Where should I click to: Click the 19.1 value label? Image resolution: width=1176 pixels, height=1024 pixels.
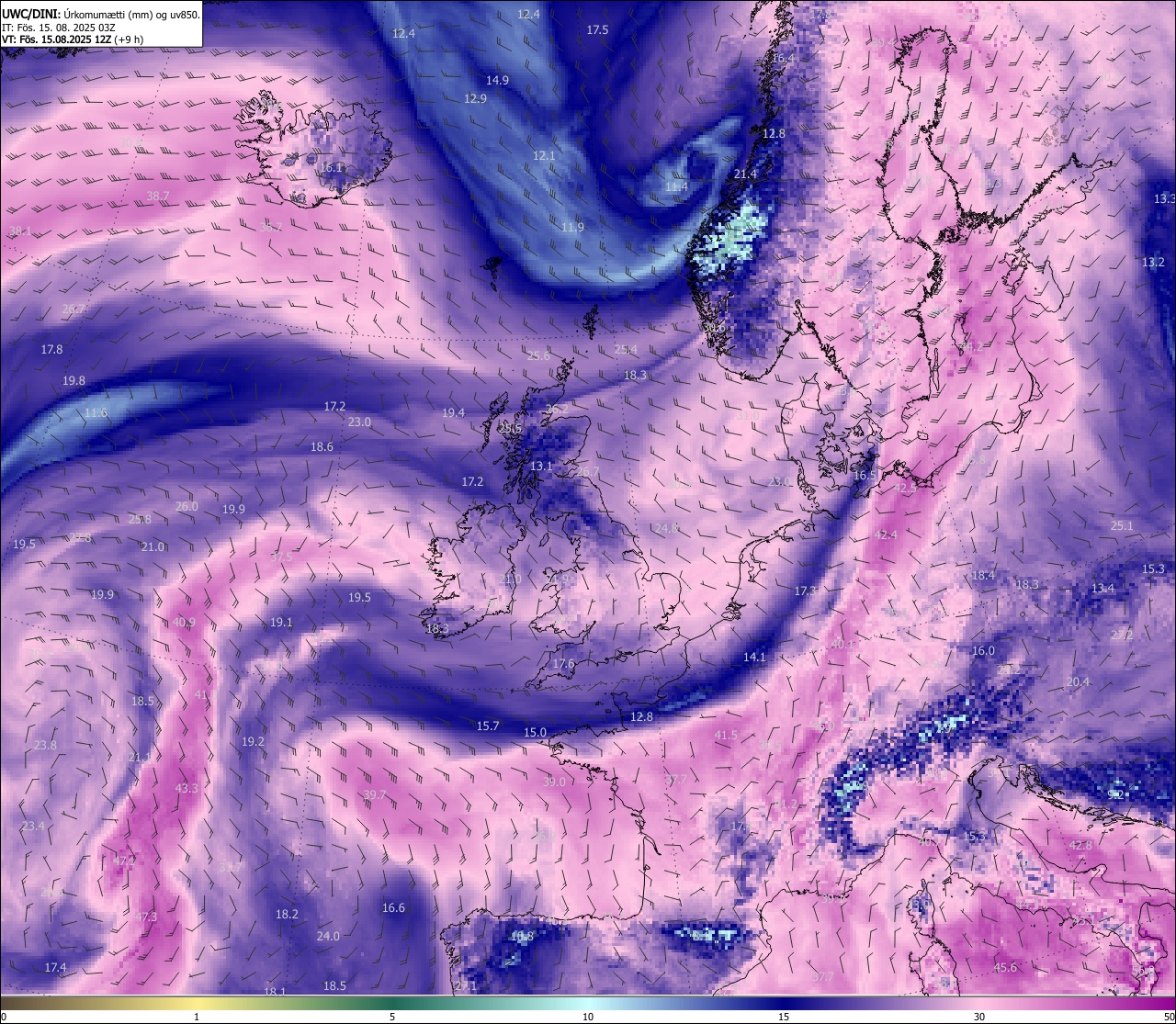click(x=281, y=622)
